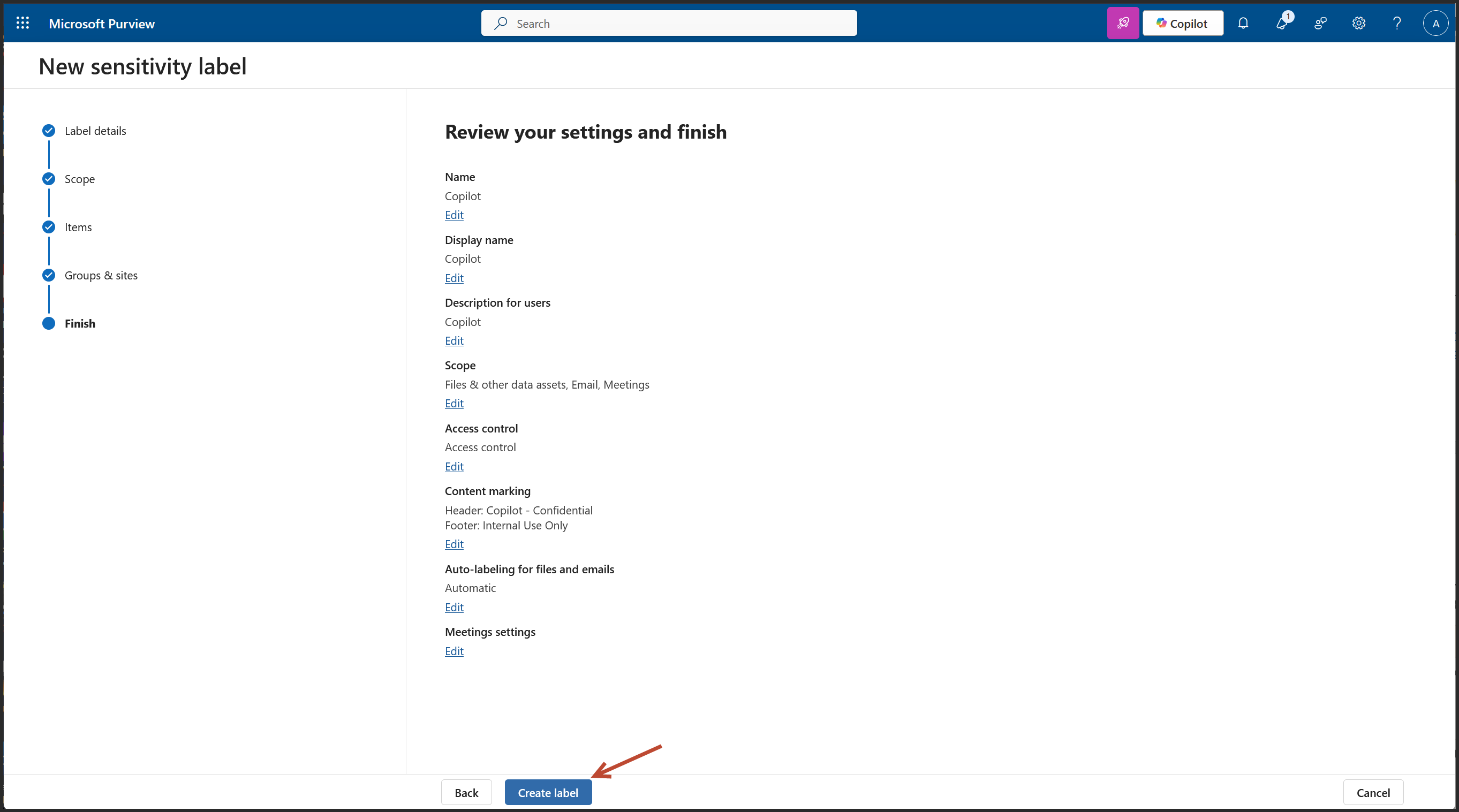Go to the Groups & sites step
This screenshot has width=1459, height=812.
click(101, 275)
